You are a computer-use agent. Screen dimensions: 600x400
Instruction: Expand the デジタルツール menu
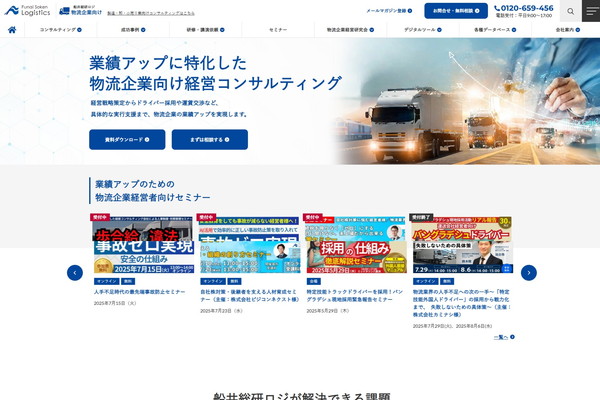point(423,30)
